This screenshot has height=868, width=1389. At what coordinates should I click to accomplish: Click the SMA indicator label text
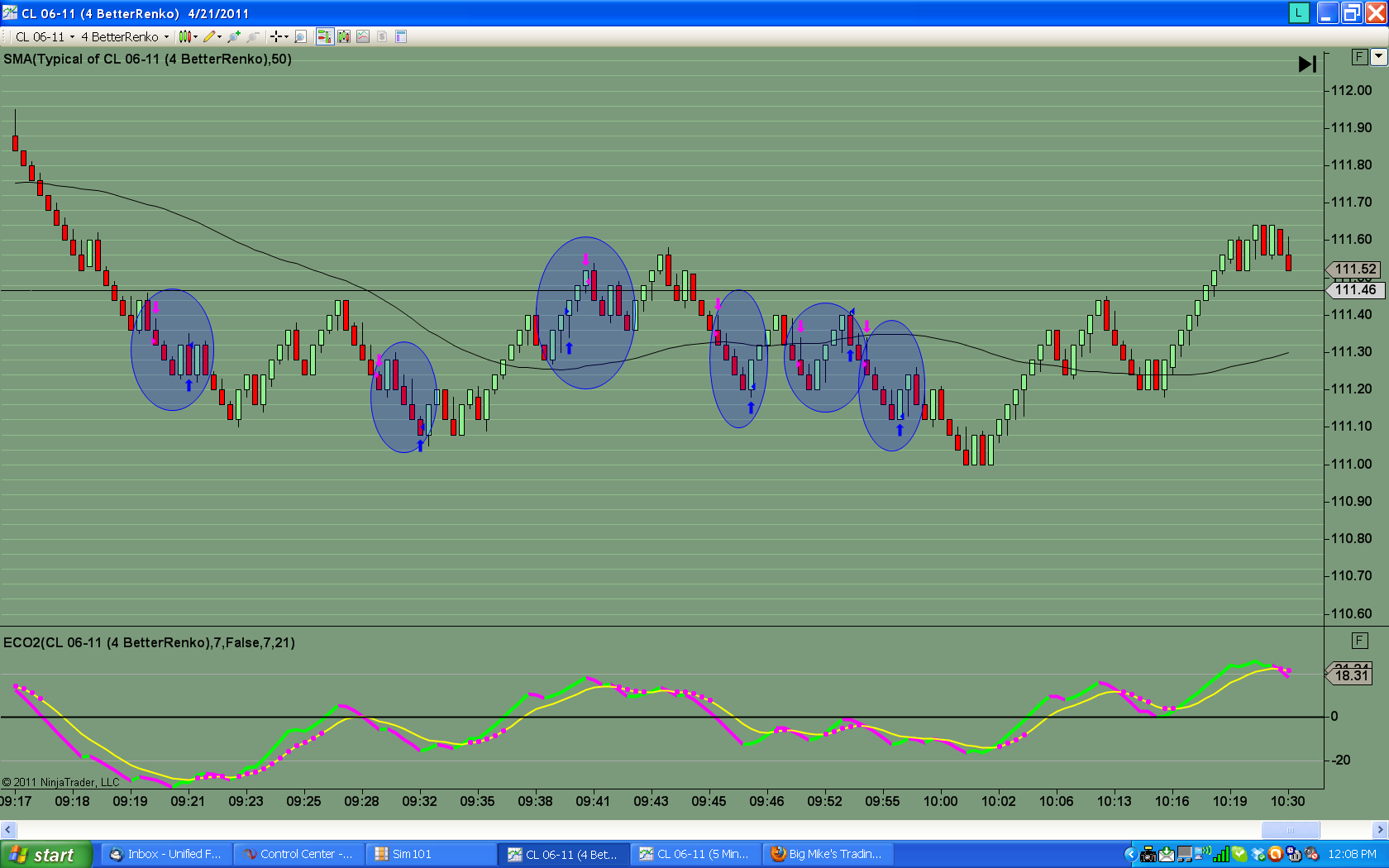pyautogui.click(x=147, y=60)
